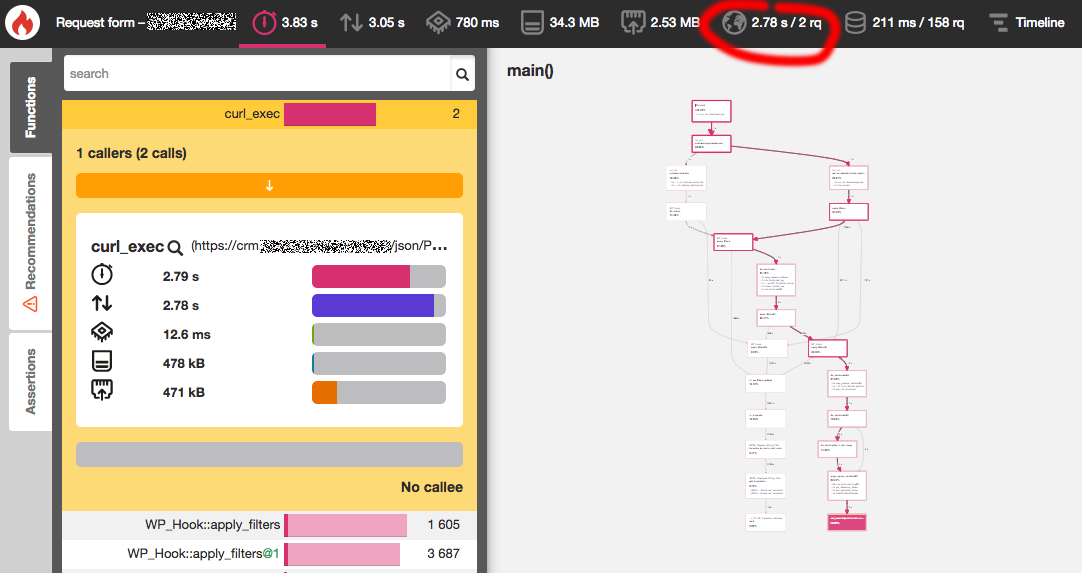Click into the function search field
This screenshot has height=573, width=1082.
(257, 74)
